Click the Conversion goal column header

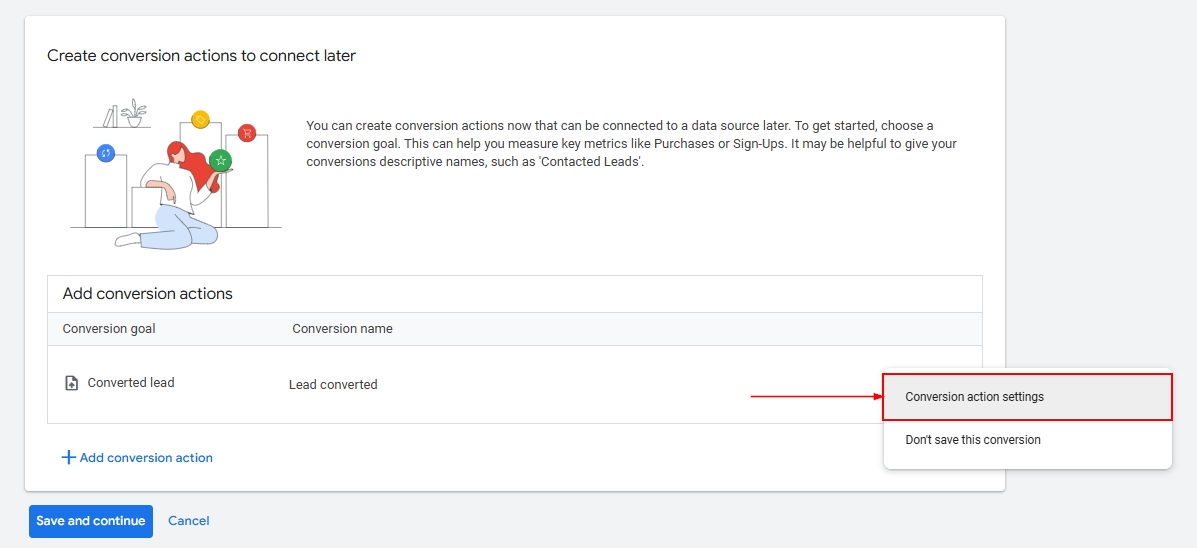point(109,329)
